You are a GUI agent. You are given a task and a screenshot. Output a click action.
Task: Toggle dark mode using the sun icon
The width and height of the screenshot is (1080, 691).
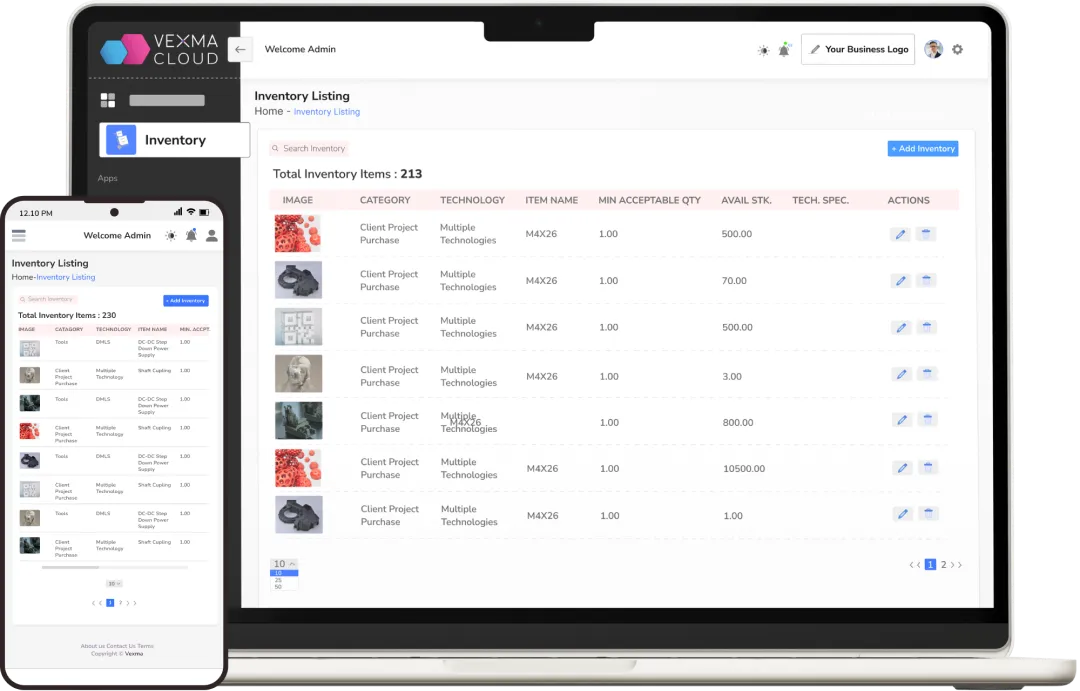[x=763, y=48]
